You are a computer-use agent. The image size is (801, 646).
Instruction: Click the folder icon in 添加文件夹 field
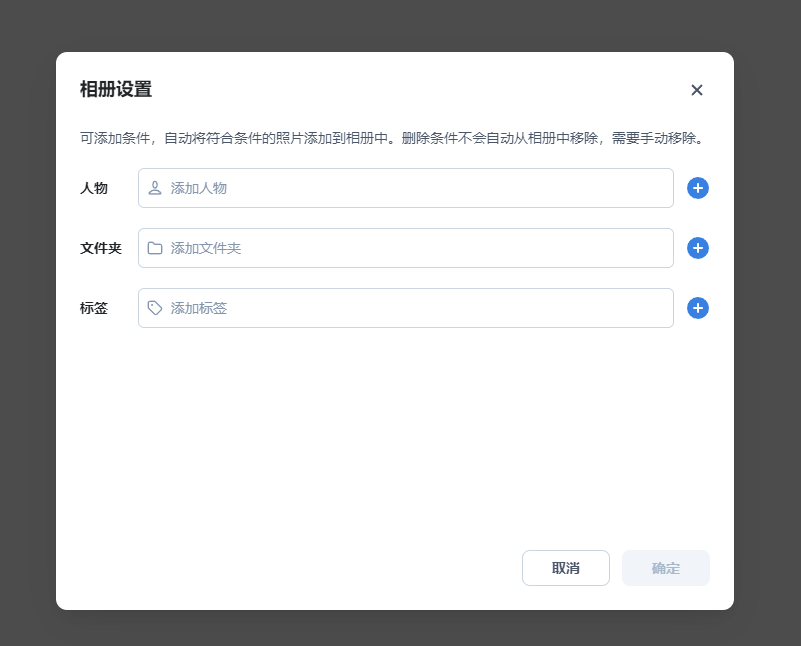(155, 248)
